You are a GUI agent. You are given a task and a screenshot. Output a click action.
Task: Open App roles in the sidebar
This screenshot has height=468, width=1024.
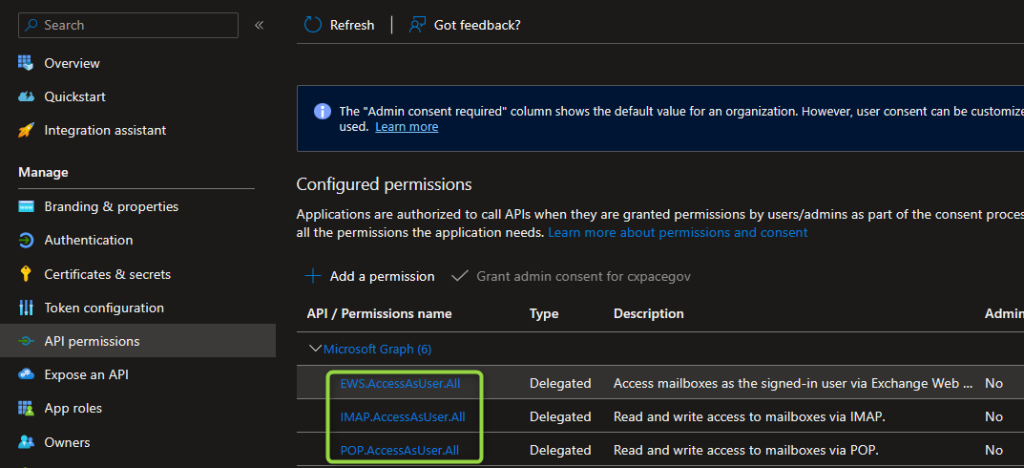click(x=73, y=408)
